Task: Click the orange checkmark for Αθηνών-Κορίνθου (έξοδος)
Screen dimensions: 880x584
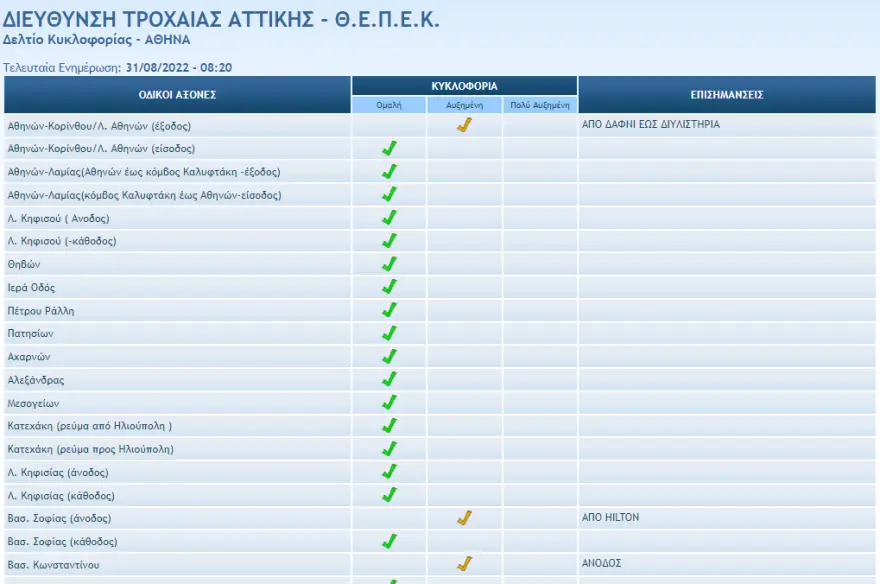Action: click(x=464, y=125)
